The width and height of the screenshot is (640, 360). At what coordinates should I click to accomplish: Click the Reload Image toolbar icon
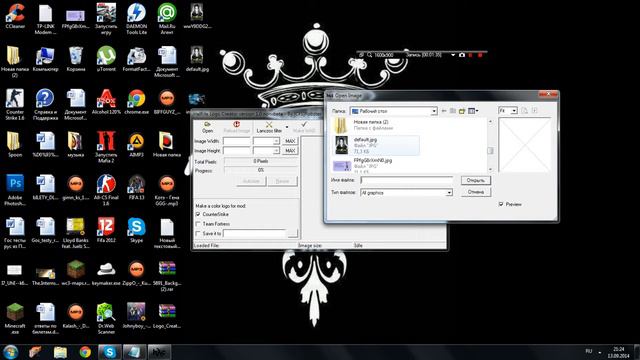237,127
